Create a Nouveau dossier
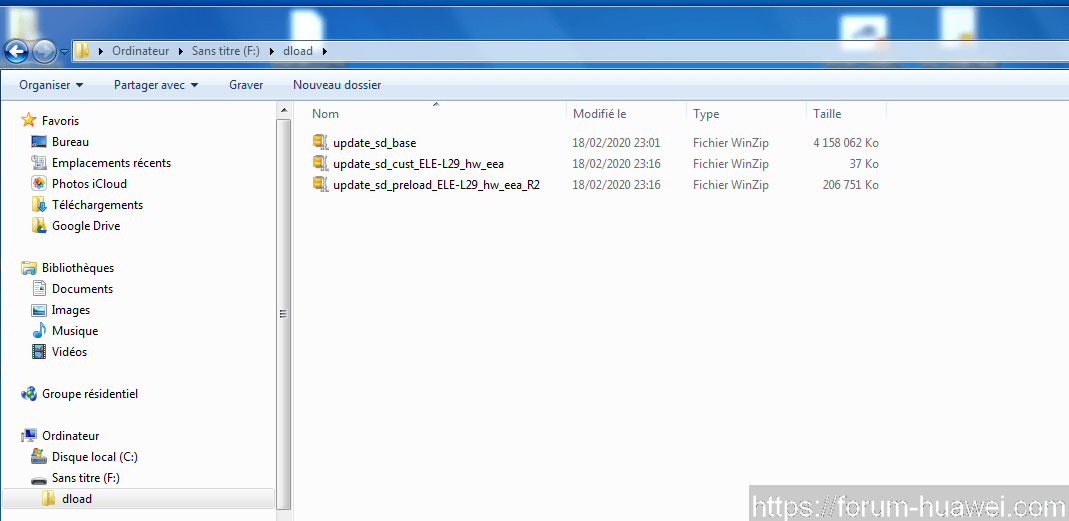This screenshot has height=521, width=1069. [x=337, y=85]
